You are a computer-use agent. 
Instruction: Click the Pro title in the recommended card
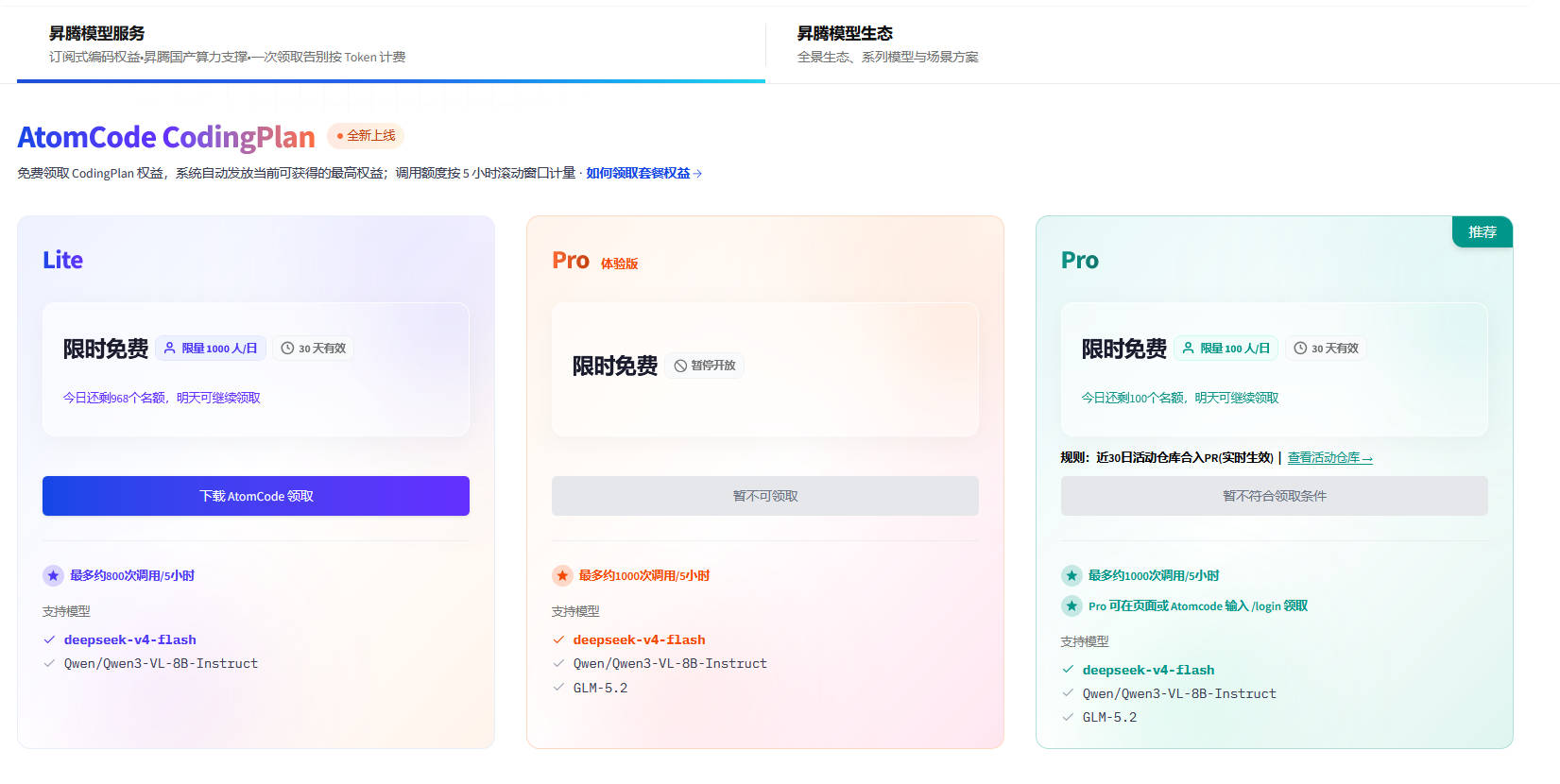(x=1080, y=260)
